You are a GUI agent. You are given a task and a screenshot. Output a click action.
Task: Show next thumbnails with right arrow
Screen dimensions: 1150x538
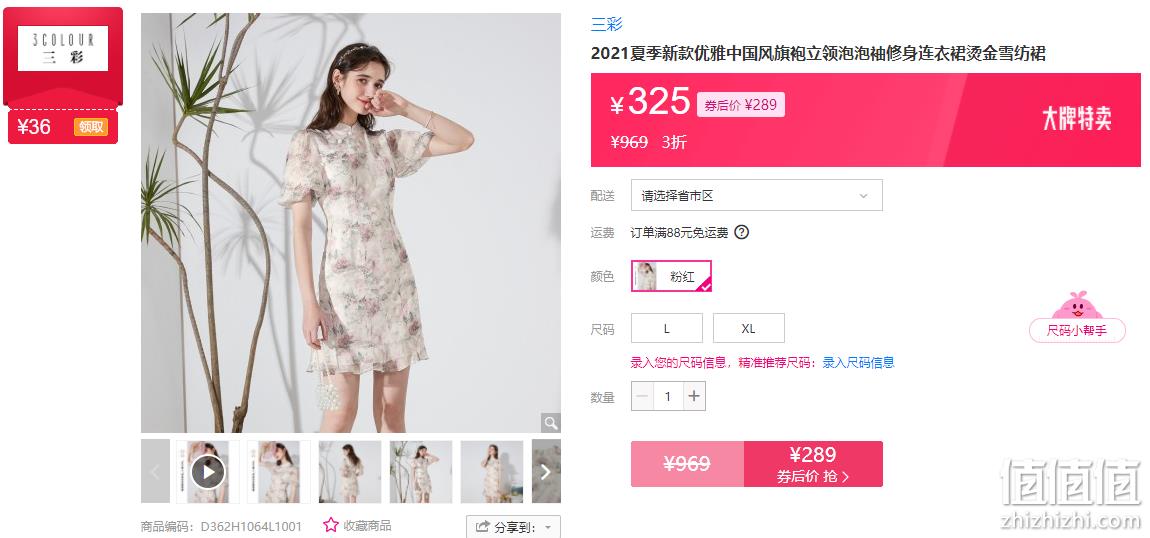(546, 471)
